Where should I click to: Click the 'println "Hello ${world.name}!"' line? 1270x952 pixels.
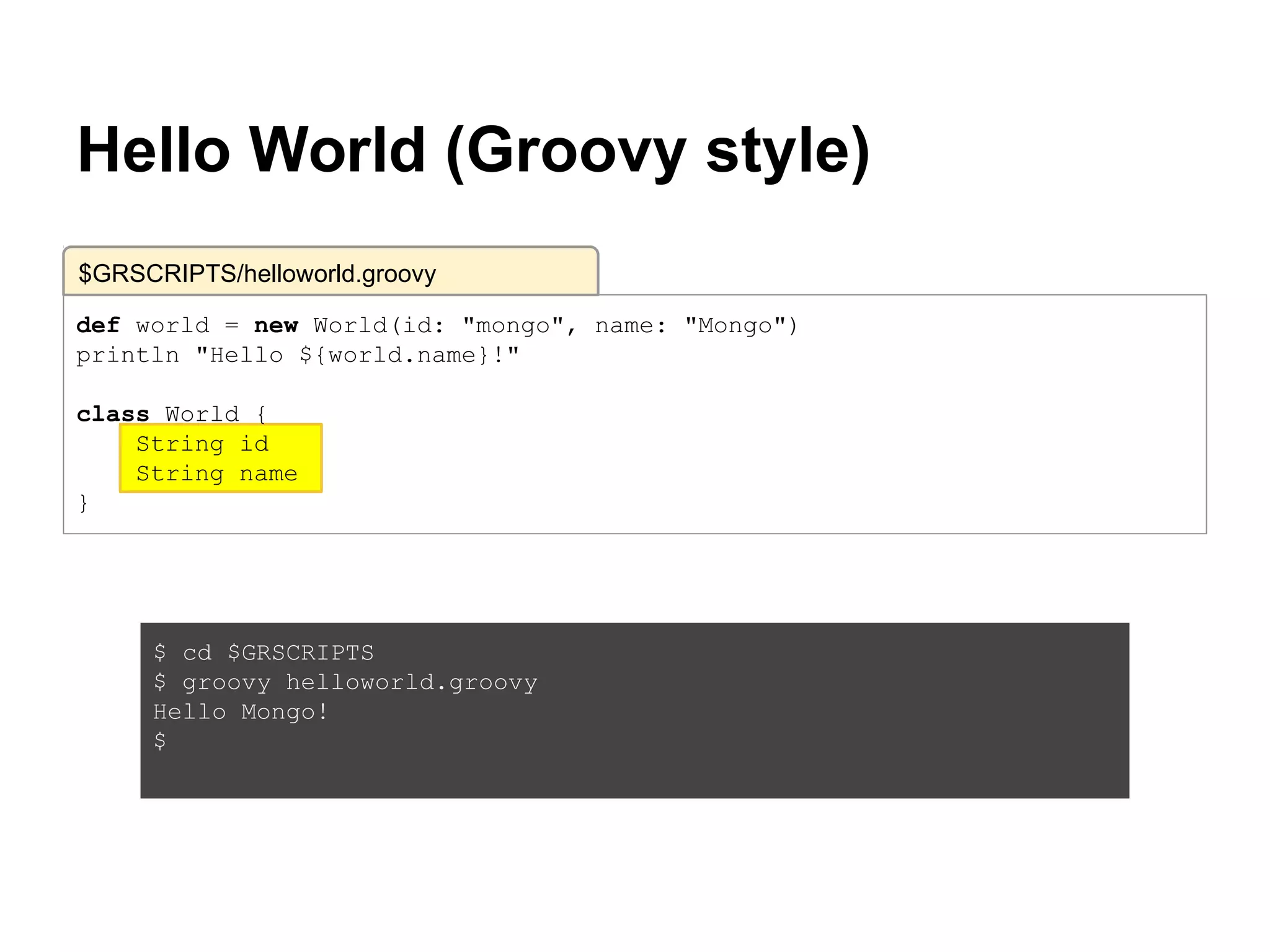point(298,356)
